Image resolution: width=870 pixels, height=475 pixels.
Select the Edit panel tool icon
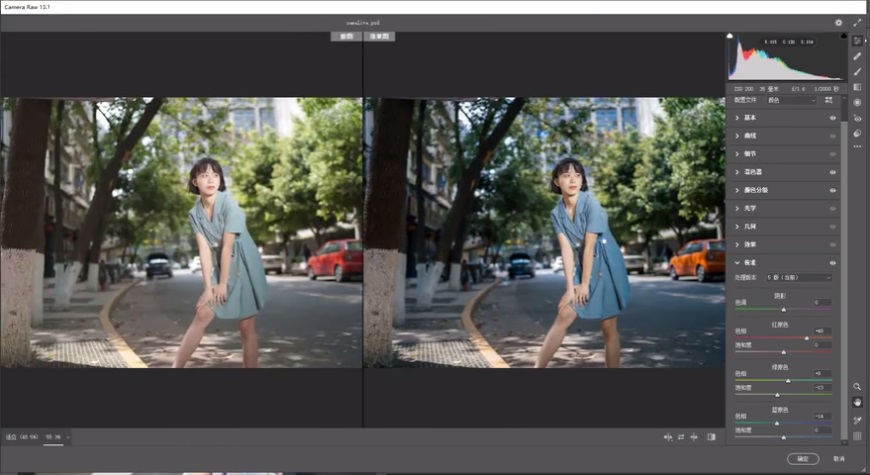pyautogui.click(x=857, y=41)
